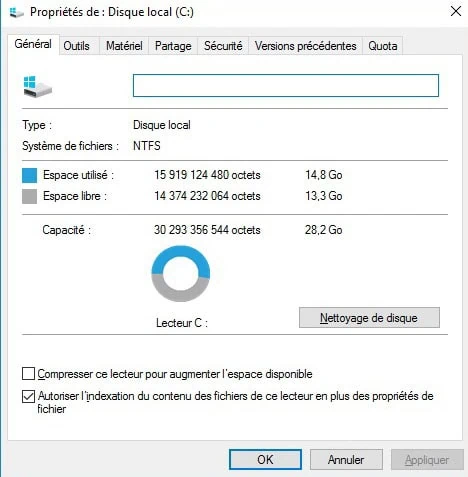Open the Versions précédentes tab
The height and width of the screenshot is (477, 468).
pos(306,46)
